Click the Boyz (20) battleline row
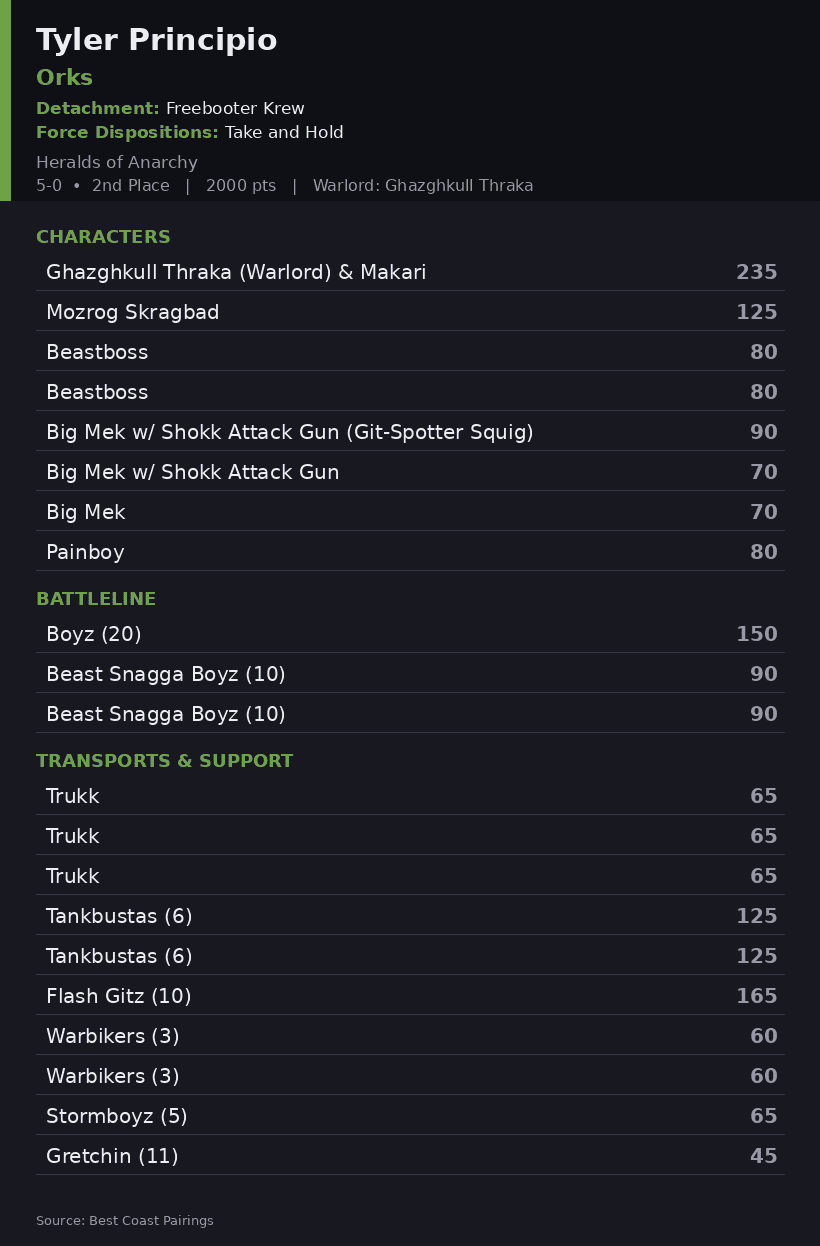The image size is (820, 1246). click(410, 633)
